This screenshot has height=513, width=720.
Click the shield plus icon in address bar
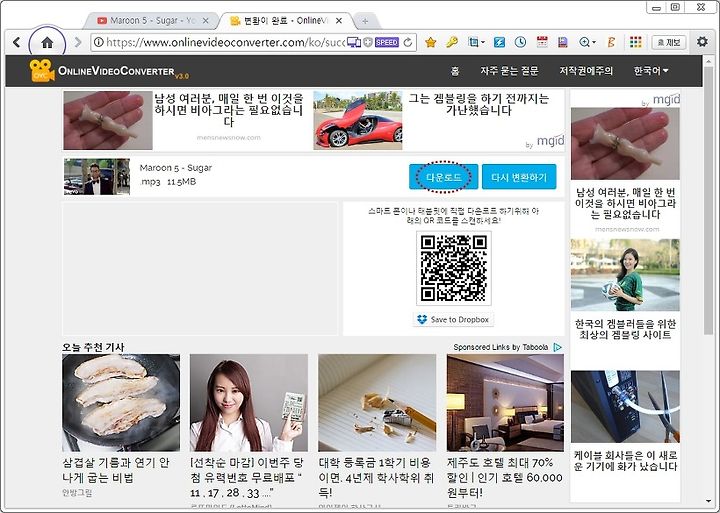368,42
